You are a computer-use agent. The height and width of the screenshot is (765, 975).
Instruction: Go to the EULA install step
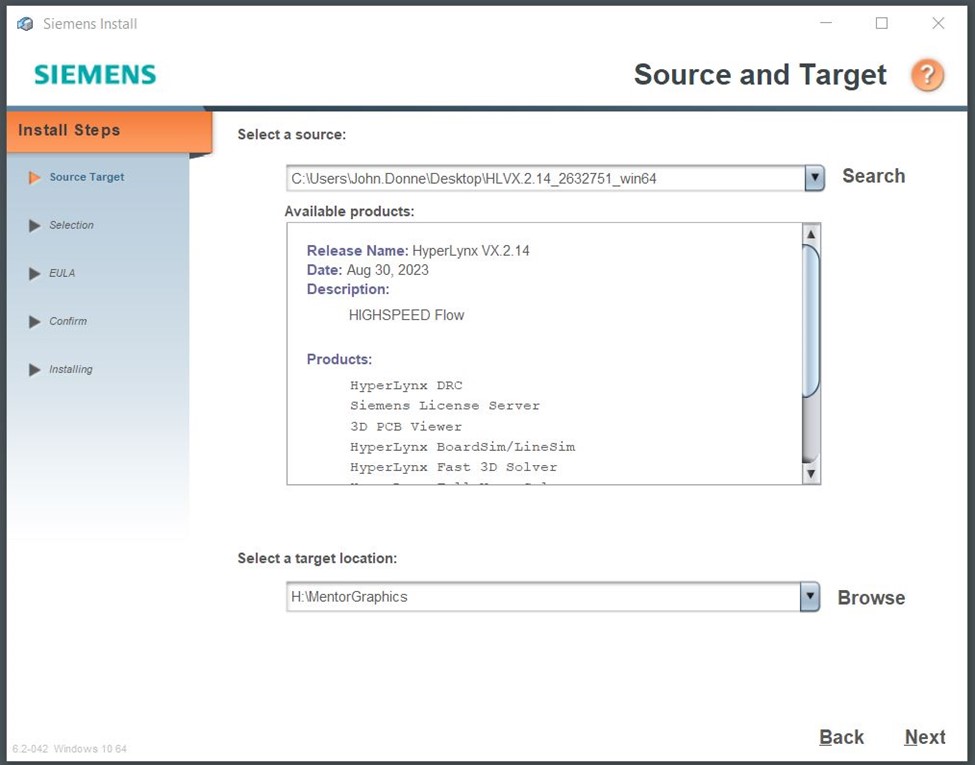pyautogui.click(x=62, y=273)
